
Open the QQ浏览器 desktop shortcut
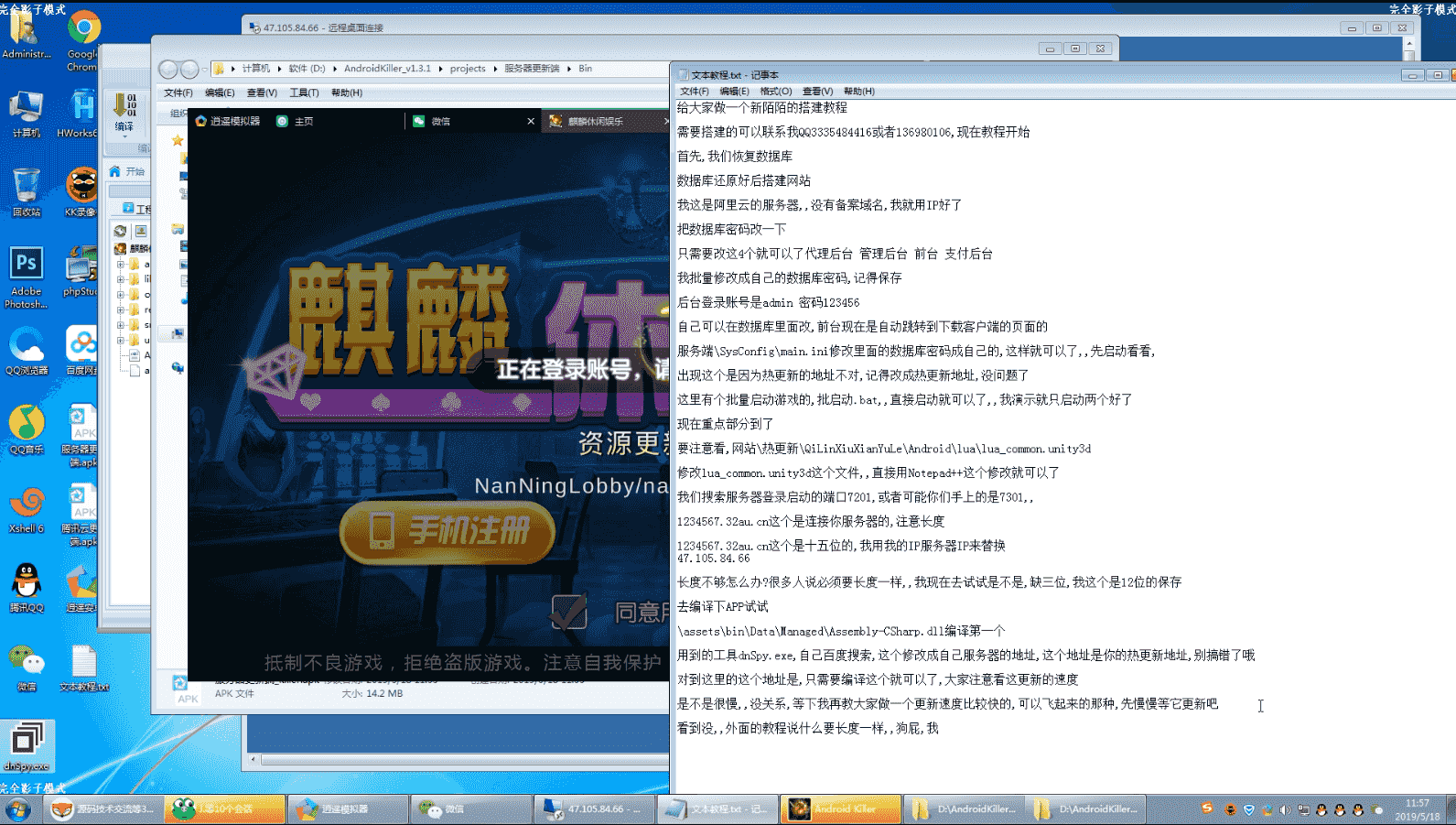pyautogui.click(x=26, y=351)
